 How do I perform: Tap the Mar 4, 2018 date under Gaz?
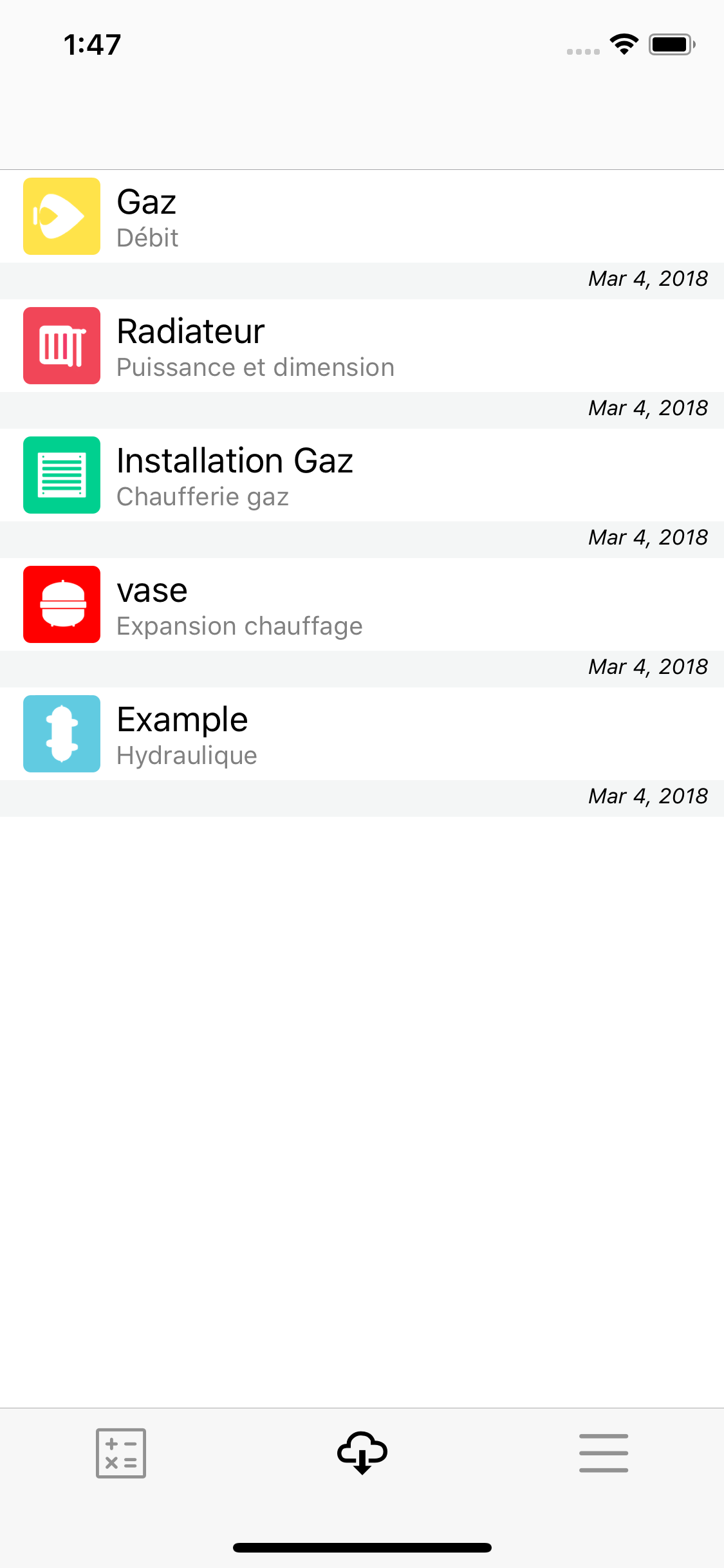(647, 278)
